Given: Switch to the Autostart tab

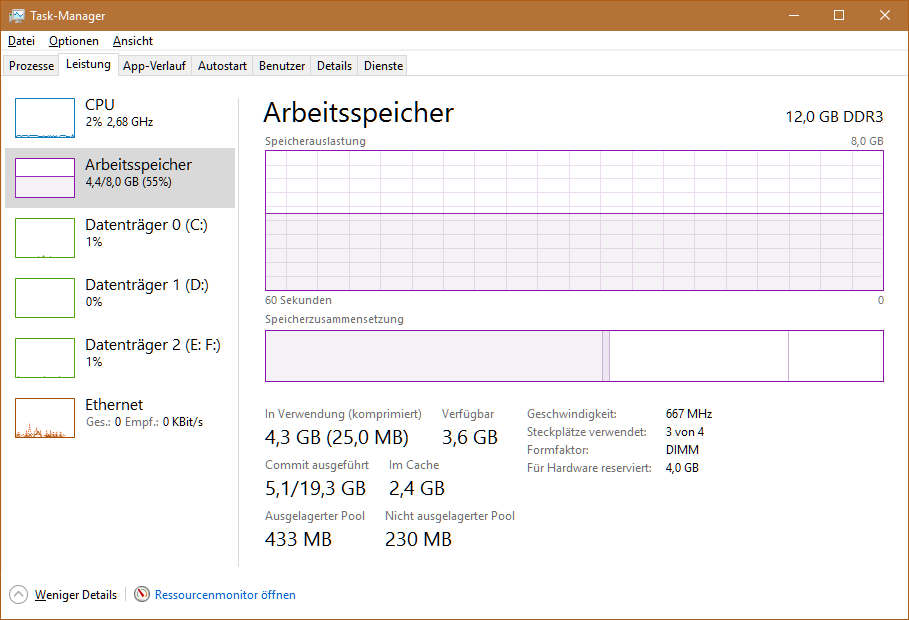Looking at the screenshot, I should pyautogui.click(x=222, y=66).
